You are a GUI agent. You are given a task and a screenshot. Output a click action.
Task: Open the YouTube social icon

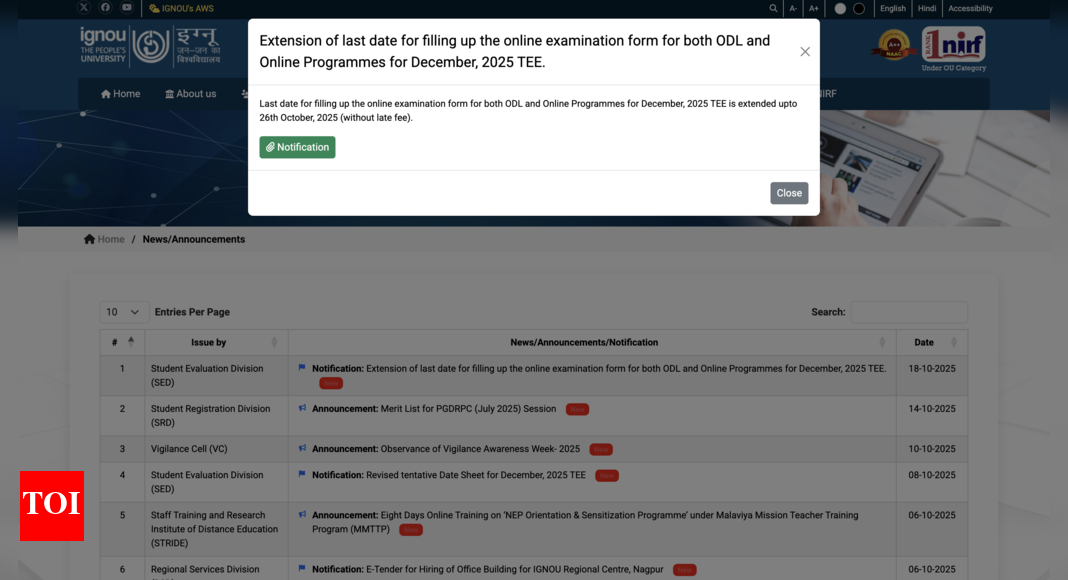click(127, 8)
